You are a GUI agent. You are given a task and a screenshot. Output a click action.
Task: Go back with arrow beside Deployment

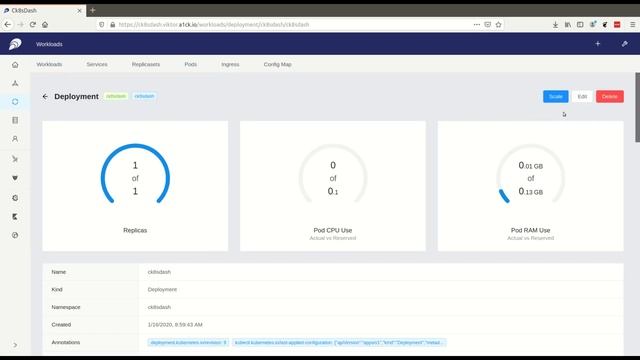(x=45, y=97)
